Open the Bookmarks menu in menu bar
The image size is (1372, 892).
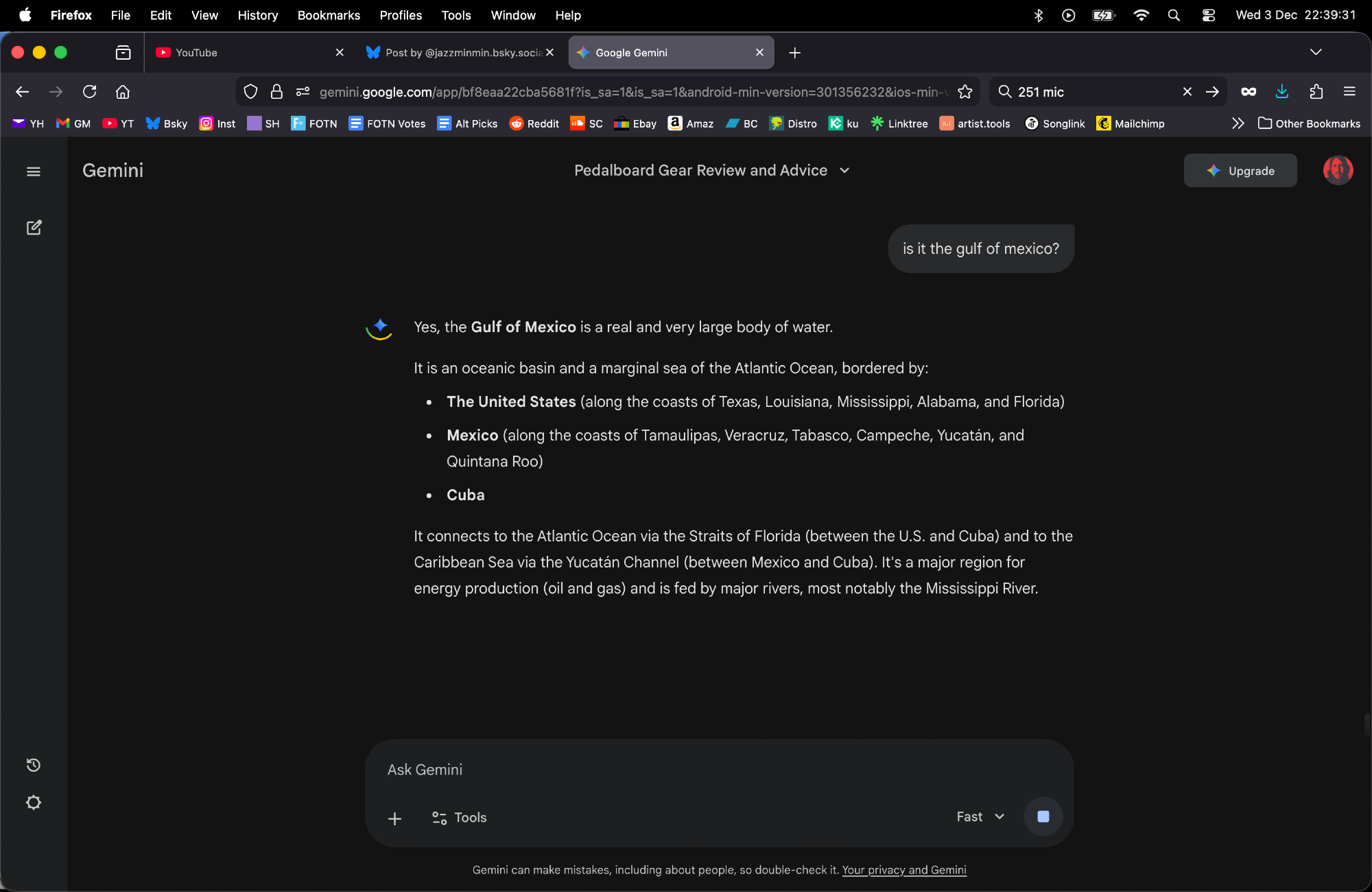click(329, 15)
